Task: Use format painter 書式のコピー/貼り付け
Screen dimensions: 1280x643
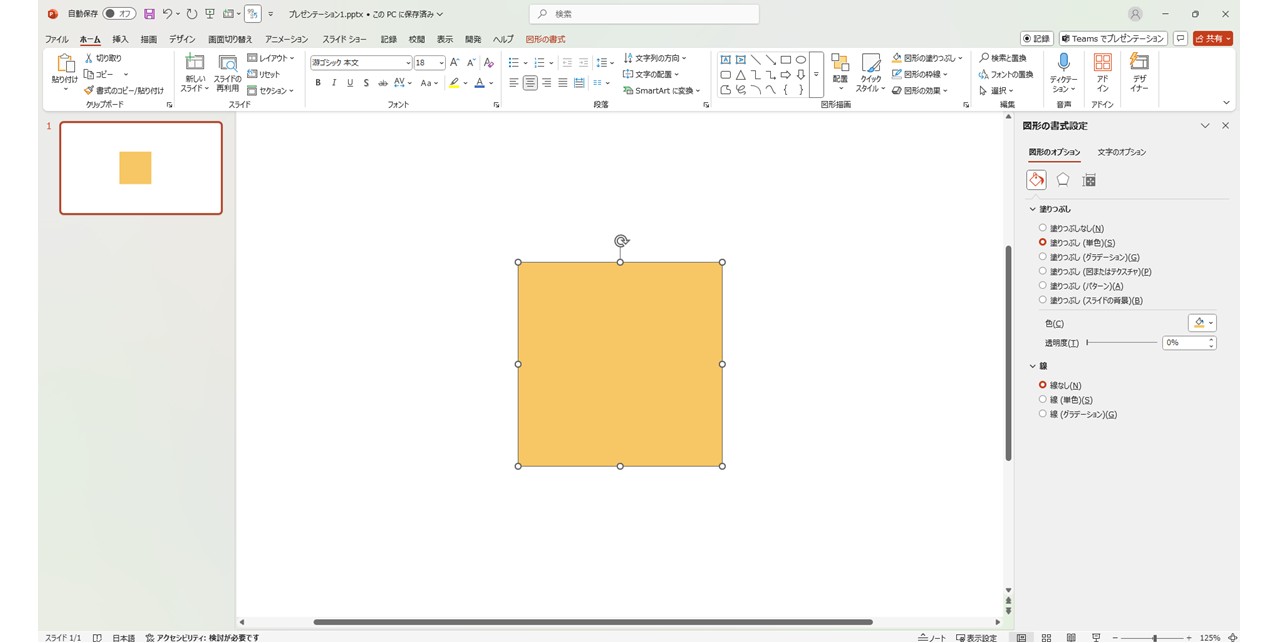Action: click(x=124, y=90)
